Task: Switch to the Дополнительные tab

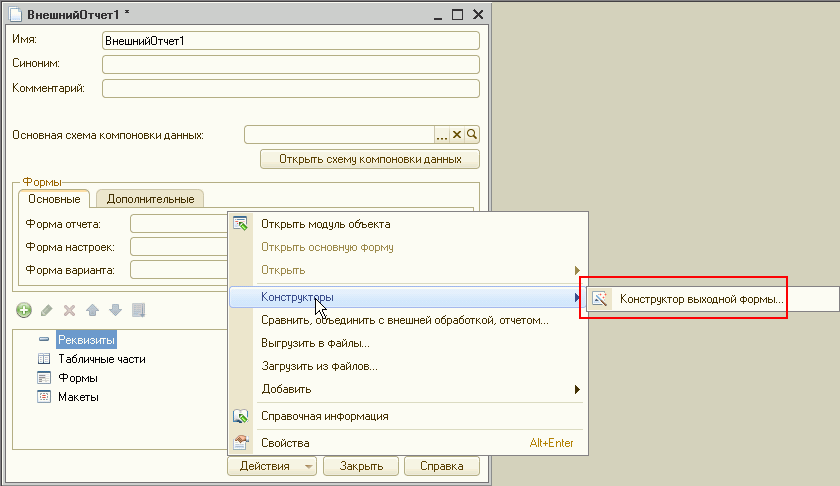Action: pos(150,199)
